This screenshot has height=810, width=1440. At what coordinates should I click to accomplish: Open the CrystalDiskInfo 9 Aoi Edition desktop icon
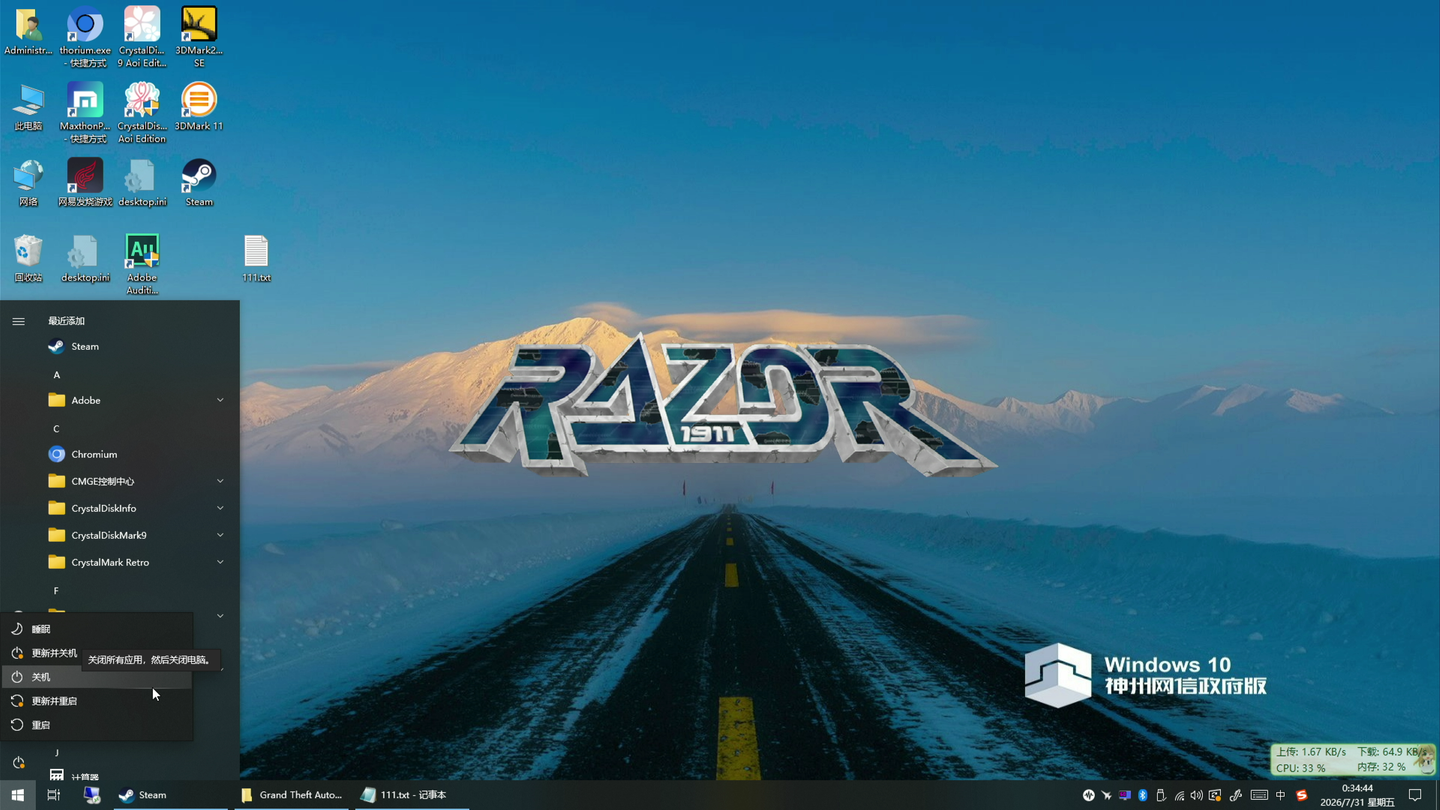point(142,37)
